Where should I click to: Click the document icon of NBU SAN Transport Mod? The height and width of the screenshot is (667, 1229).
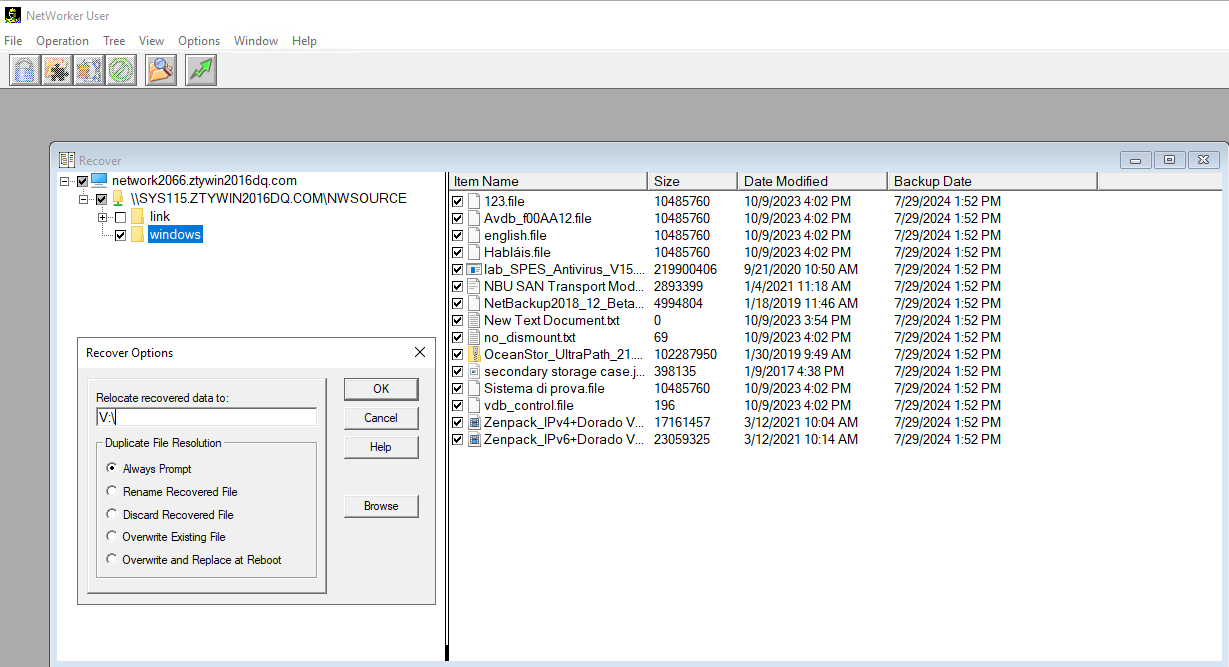pyautogui.click(x=474, y=286)
